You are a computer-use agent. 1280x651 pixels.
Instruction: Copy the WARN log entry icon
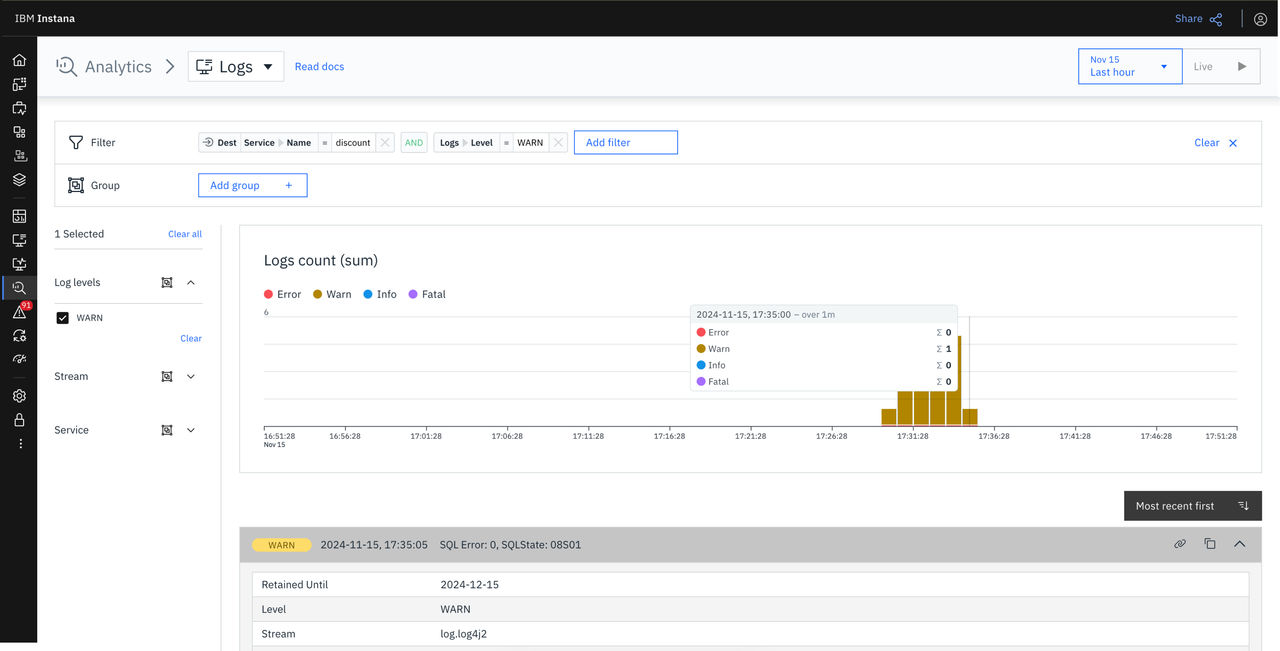coord(1210,544)
